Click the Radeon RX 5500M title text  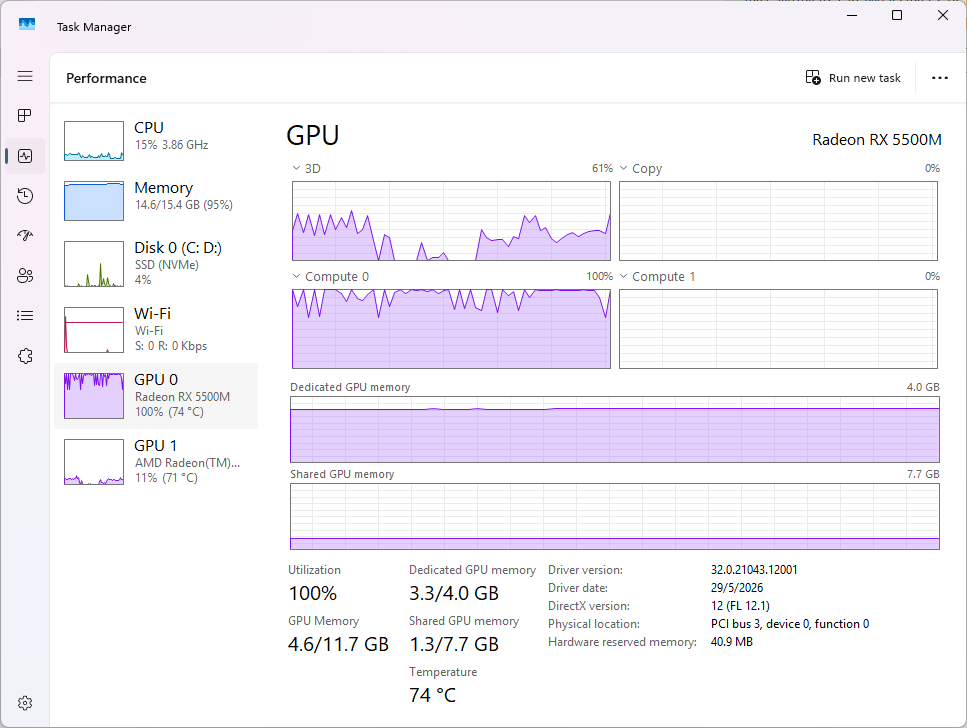pyautogui.click(x=876, y=140)
